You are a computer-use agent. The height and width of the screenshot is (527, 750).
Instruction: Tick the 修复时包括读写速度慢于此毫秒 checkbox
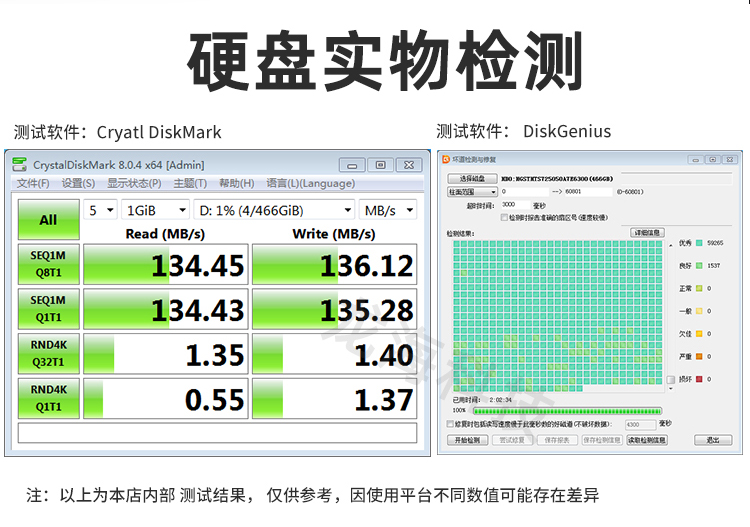(x=450, y=424)
